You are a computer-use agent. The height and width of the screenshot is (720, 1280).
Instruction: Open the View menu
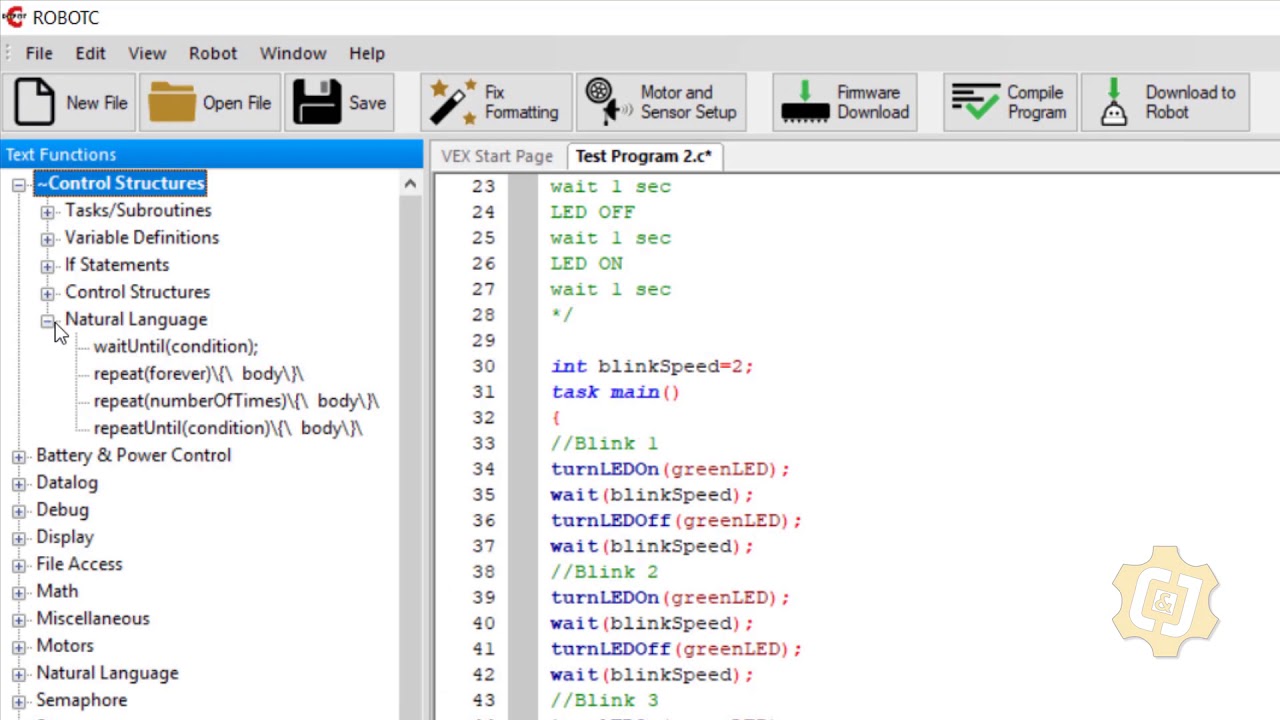[x=147, y=53]
